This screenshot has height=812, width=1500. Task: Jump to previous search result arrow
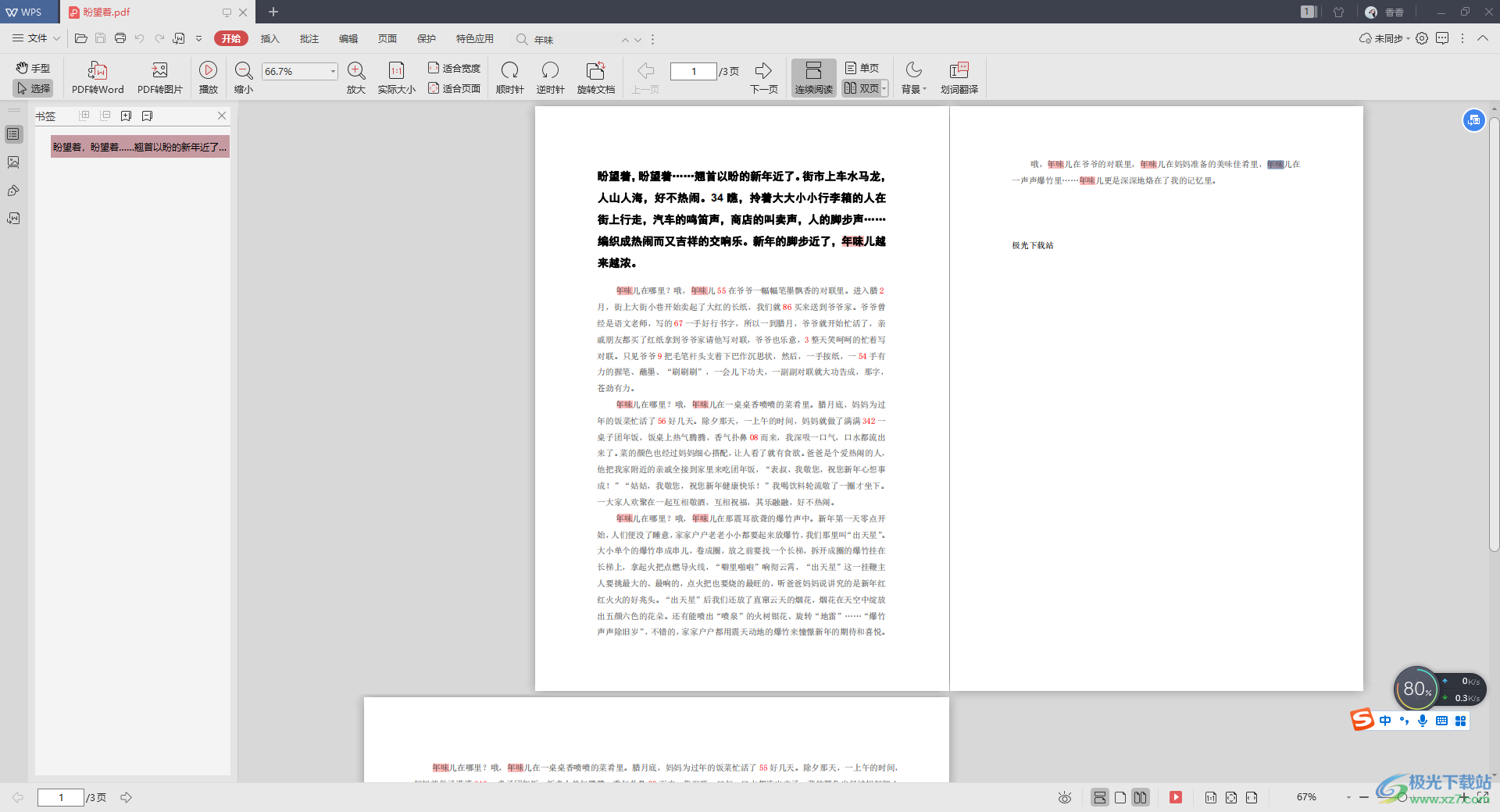click(625, 40)
